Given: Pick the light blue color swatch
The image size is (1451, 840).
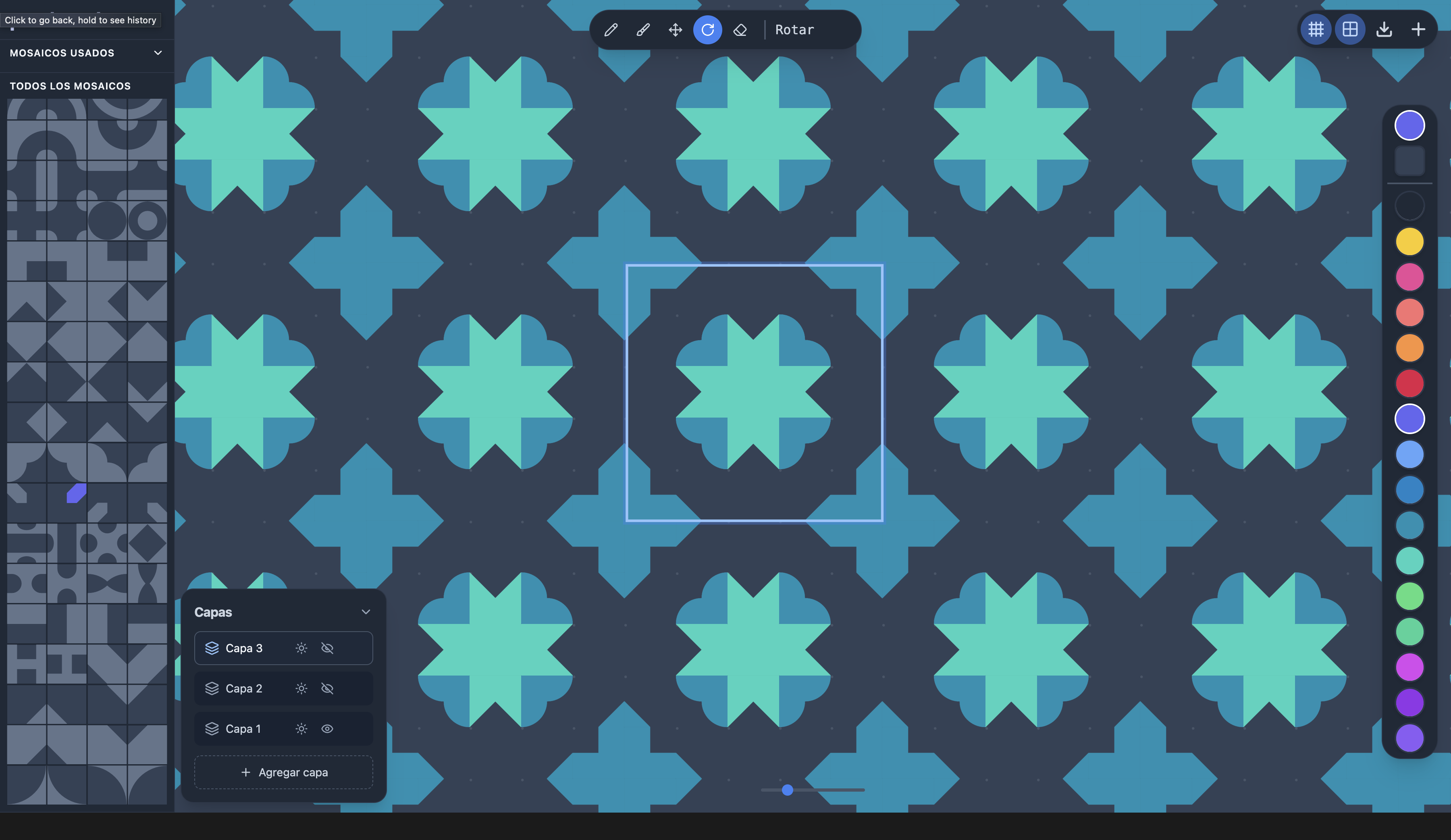Looking at the screenshot, I should 1409,454.
